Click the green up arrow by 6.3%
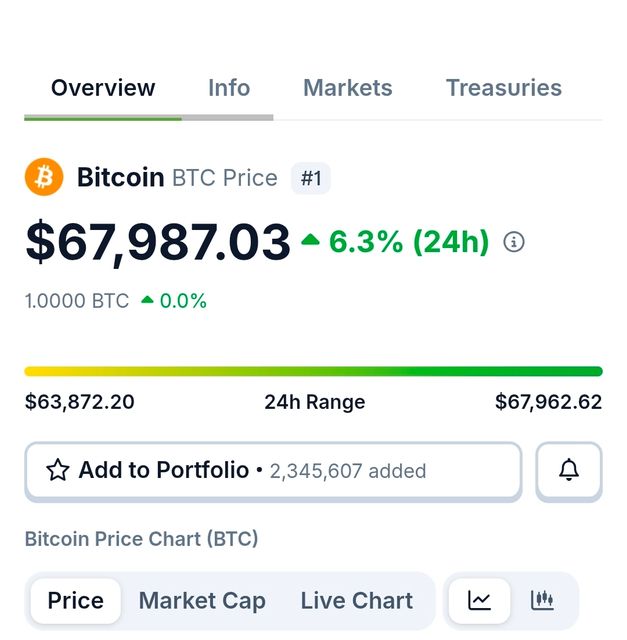627x640 pixels. [310, 240]
